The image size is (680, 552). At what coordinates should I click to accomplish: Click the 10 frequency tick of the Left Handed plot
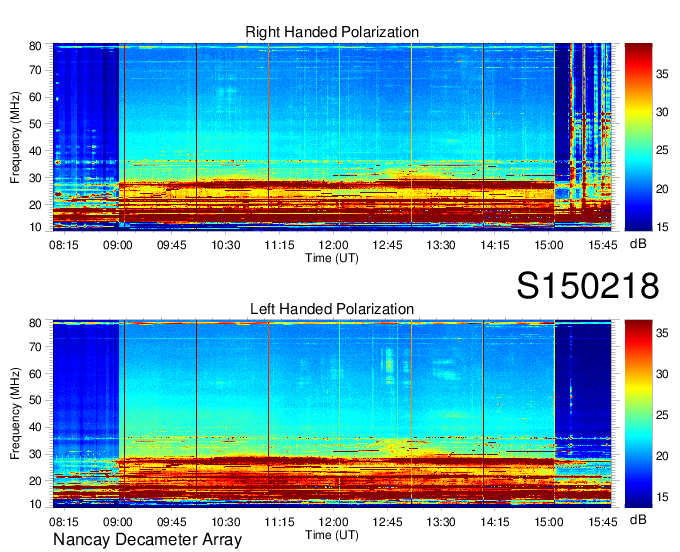35,504
